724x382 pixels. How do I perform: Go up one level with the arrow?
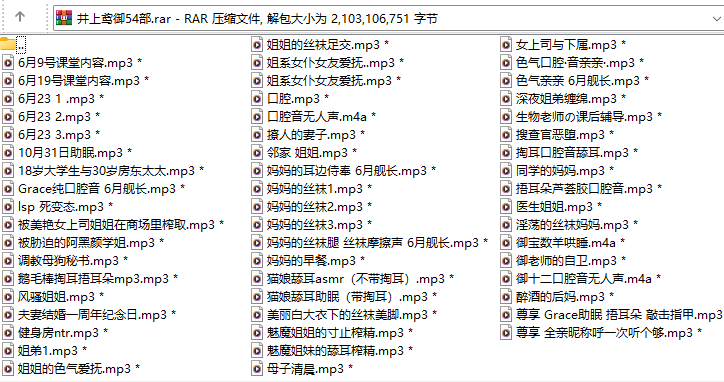coord(19,17)
